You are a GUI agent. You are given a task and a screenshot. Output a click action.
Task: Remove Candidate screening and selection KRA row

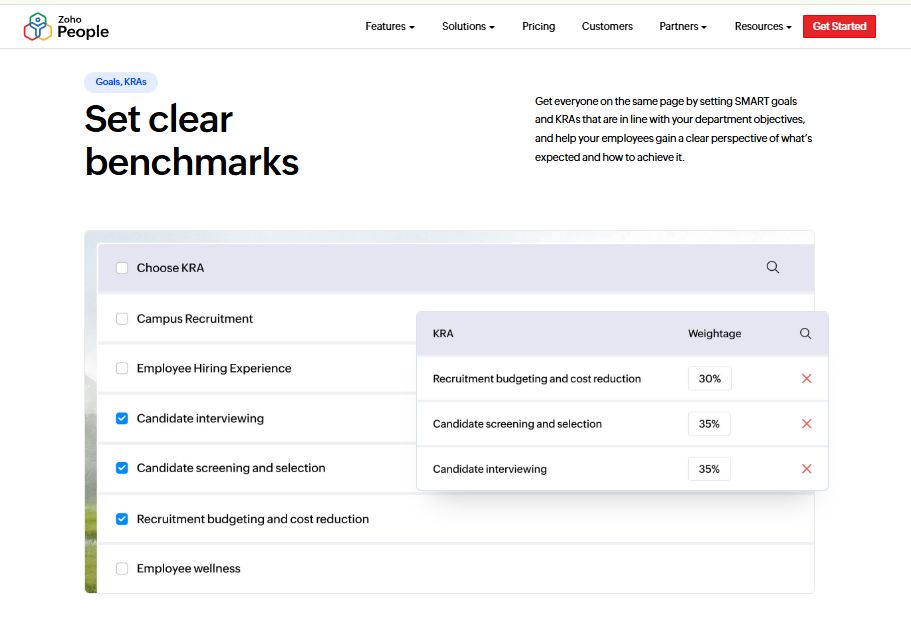[x=806, y=424]
